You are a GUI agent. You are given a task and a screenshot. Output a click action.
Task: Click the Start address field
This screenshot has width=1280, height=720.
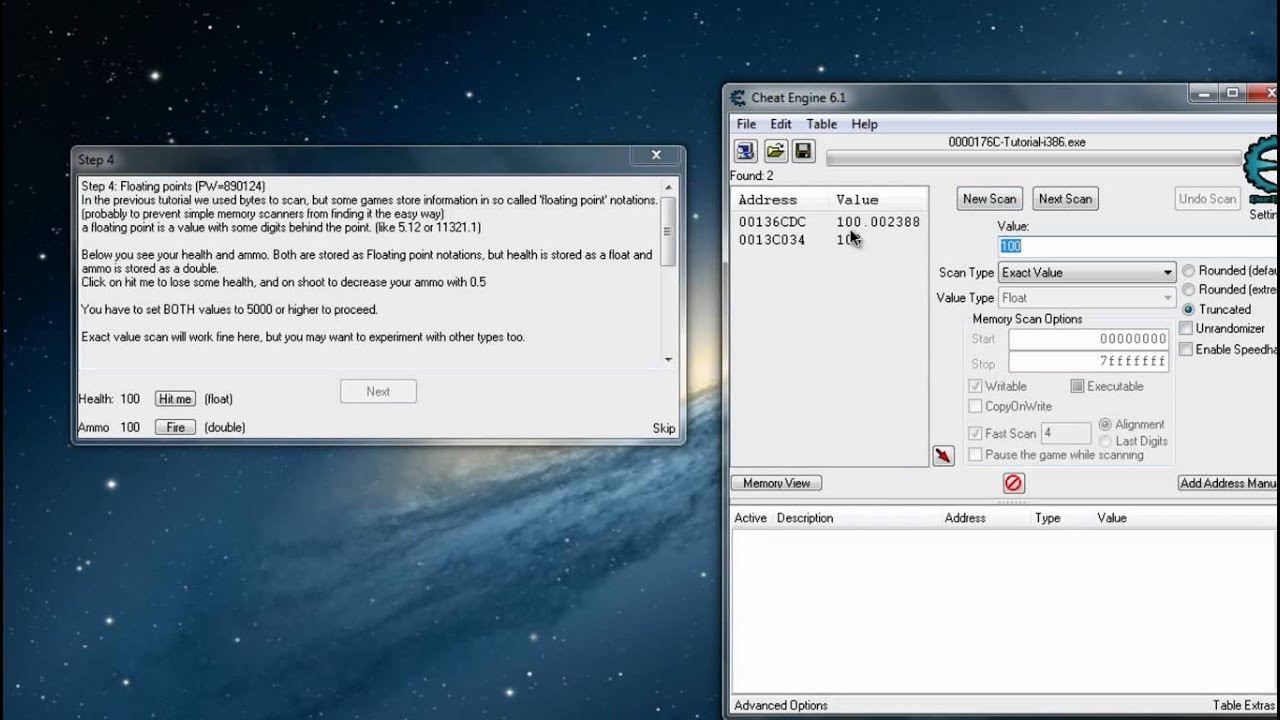1088,339
